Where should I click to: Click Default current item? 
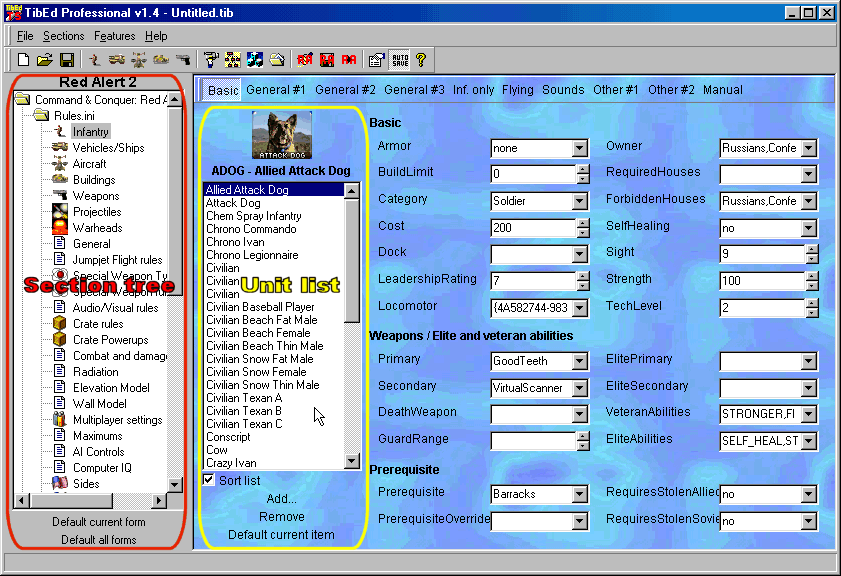281,535
